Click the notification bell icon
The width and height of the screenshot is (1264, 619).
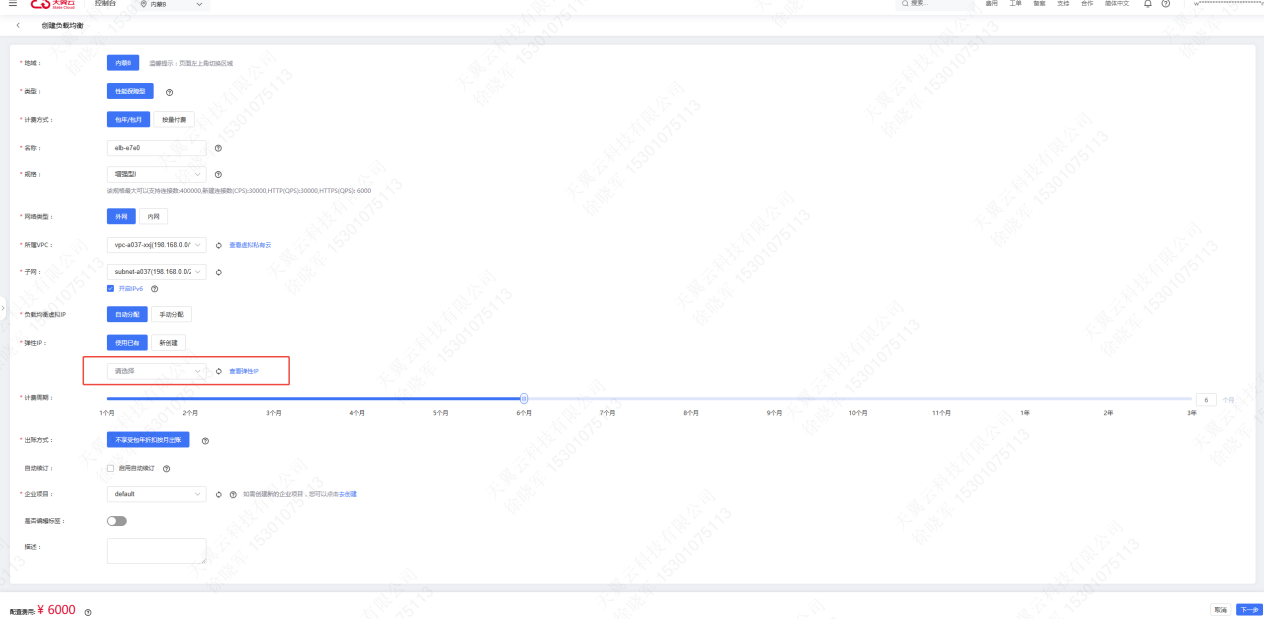pos(1148,4)
